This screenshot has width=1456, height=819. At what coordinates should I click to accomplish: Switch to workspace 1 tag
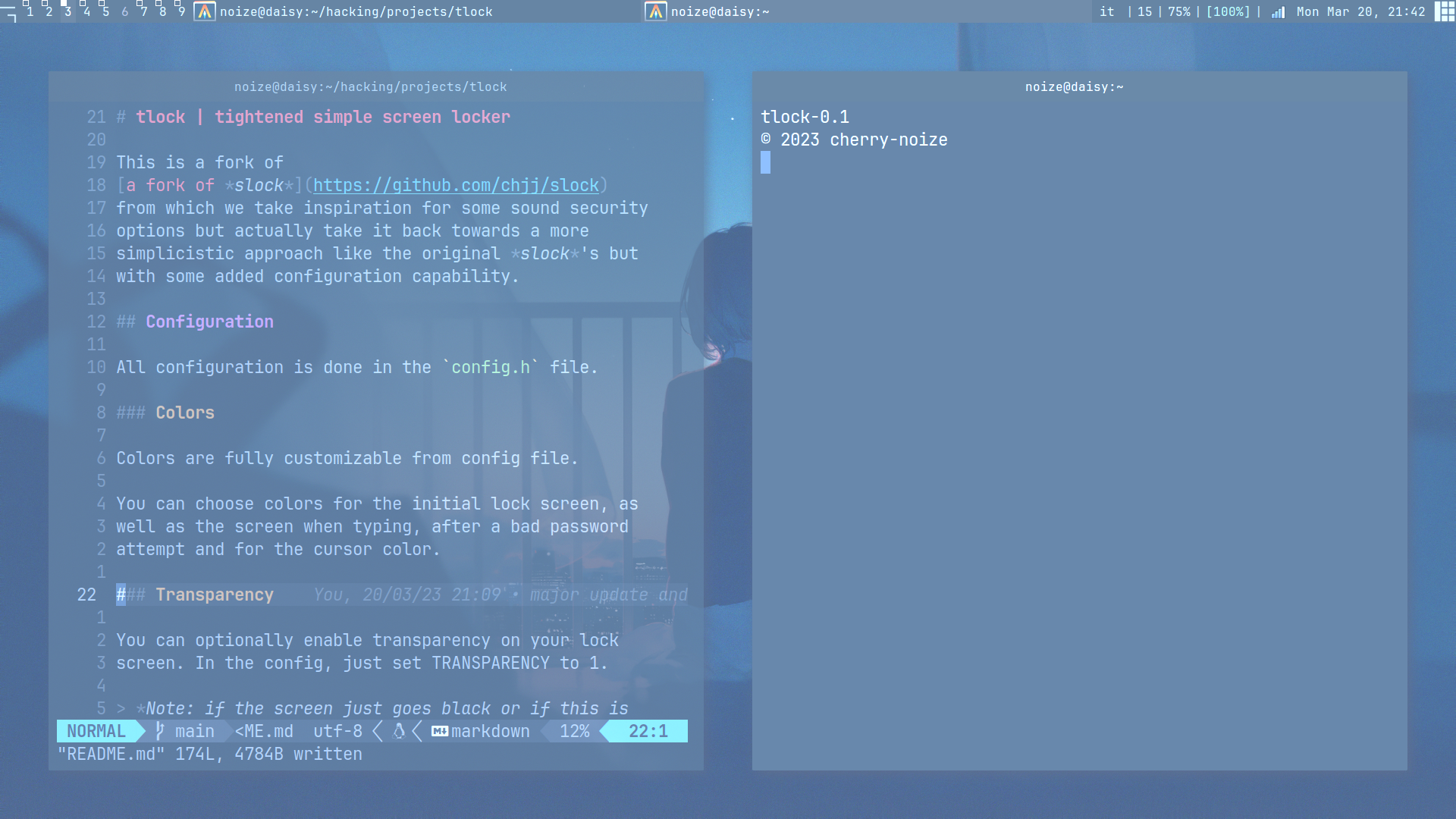[30, 11]
